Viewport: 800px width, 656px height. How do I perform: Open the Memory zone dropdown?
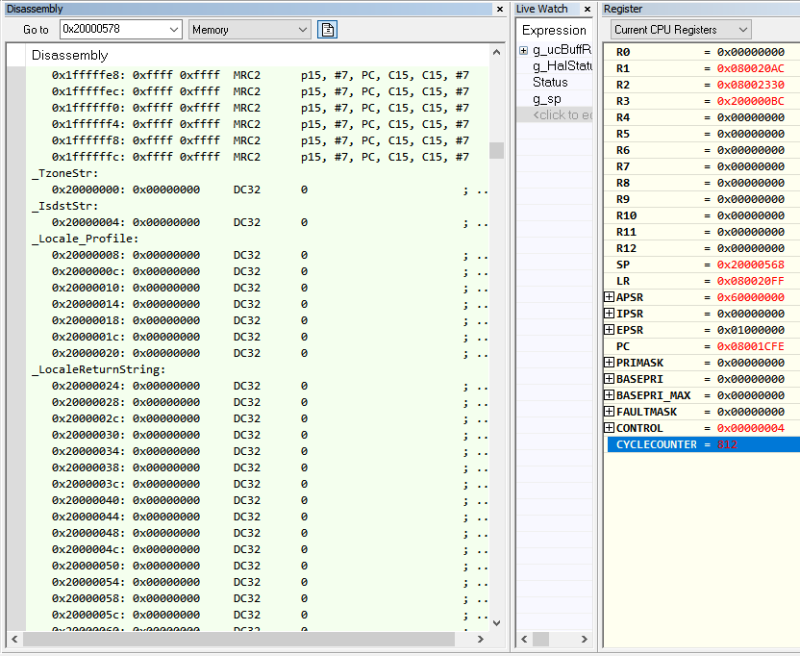303,30
